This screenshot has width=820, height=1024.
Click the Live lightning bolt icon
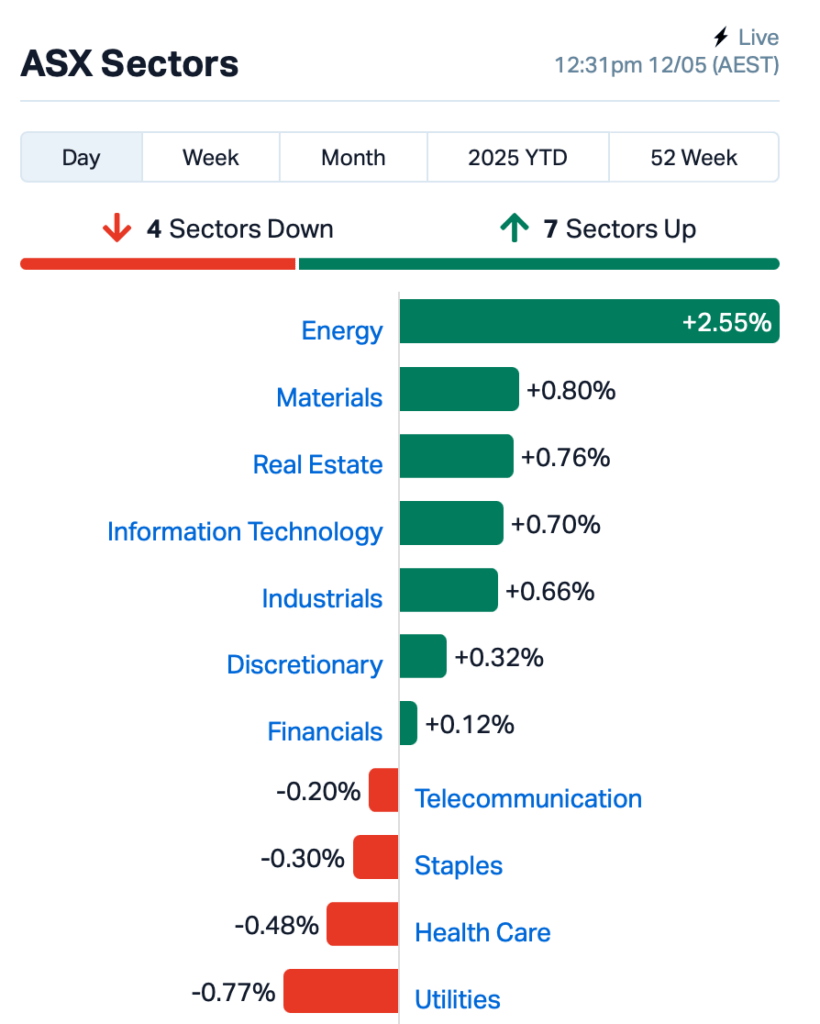click(721, 37)
